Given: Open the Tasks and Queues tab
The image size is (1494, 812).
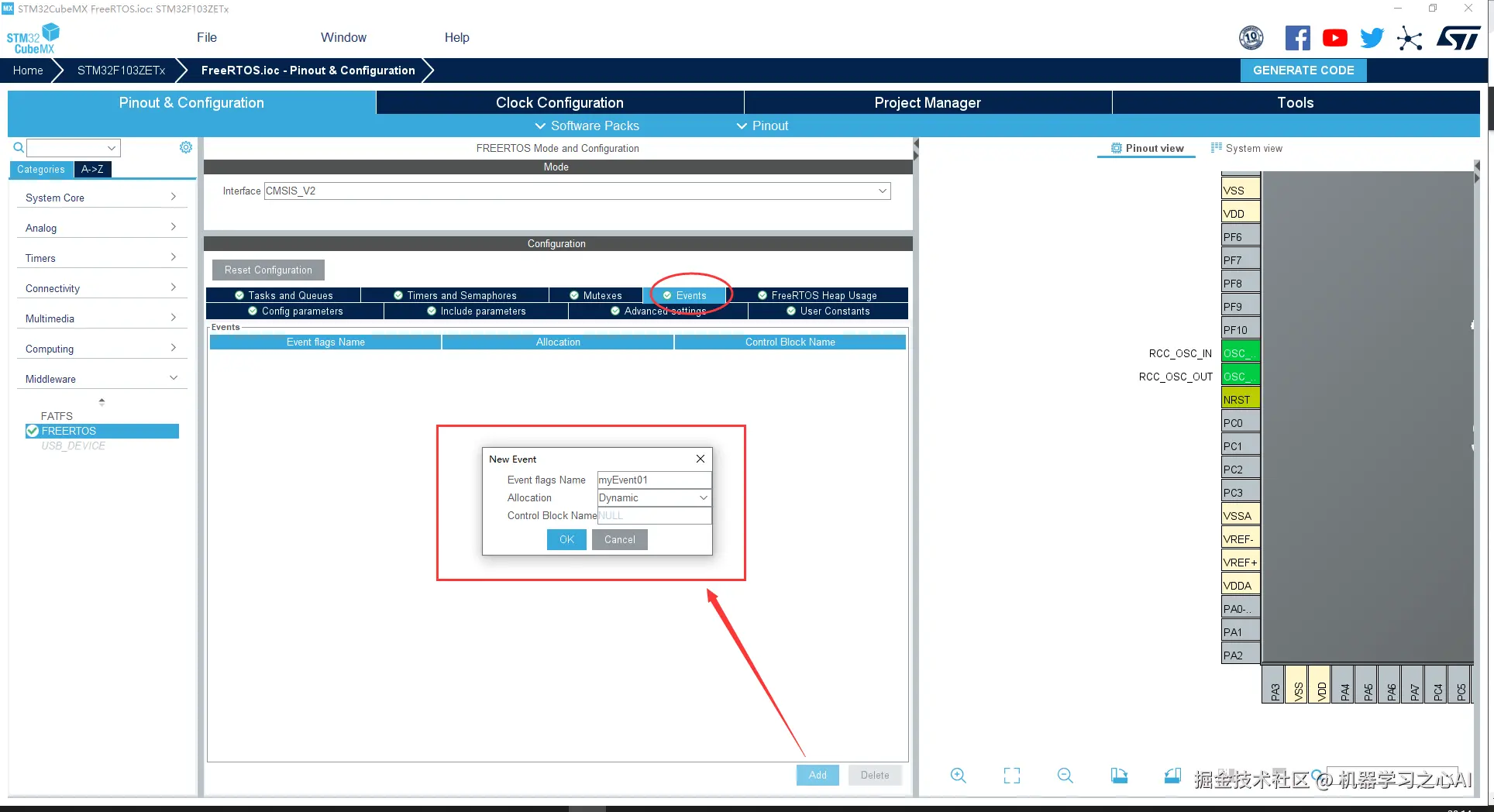Looking at the screenshot, I should [284, 295].
